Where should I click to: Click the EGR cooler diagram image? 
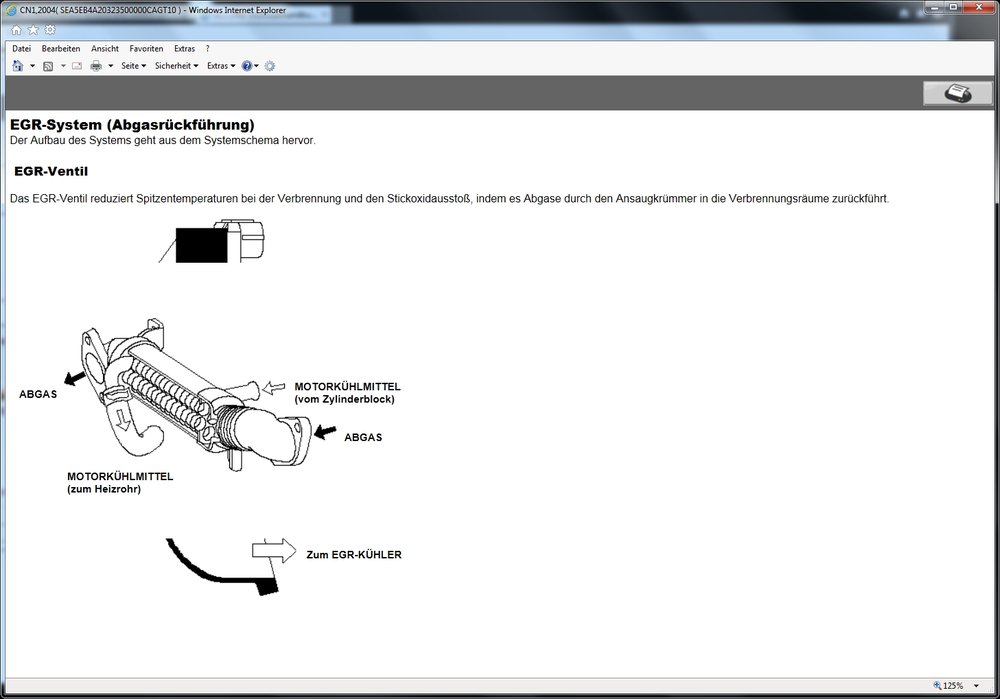pyautogui.click(x=200, y=400)
